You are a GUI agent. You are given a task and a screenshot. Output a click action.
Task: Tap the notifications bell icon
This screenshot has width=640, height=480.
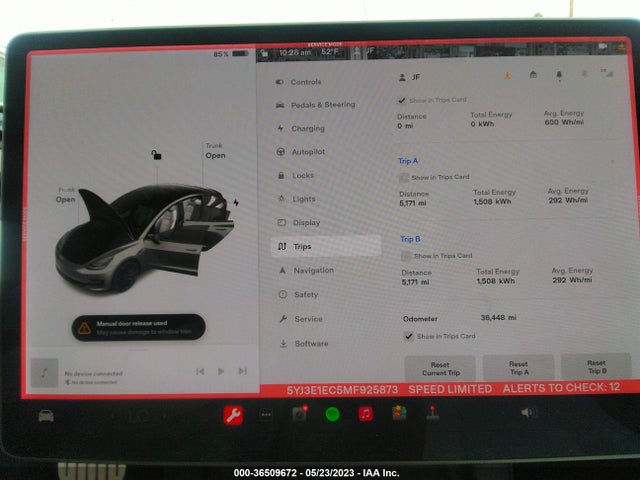click(x=559, y=75)
